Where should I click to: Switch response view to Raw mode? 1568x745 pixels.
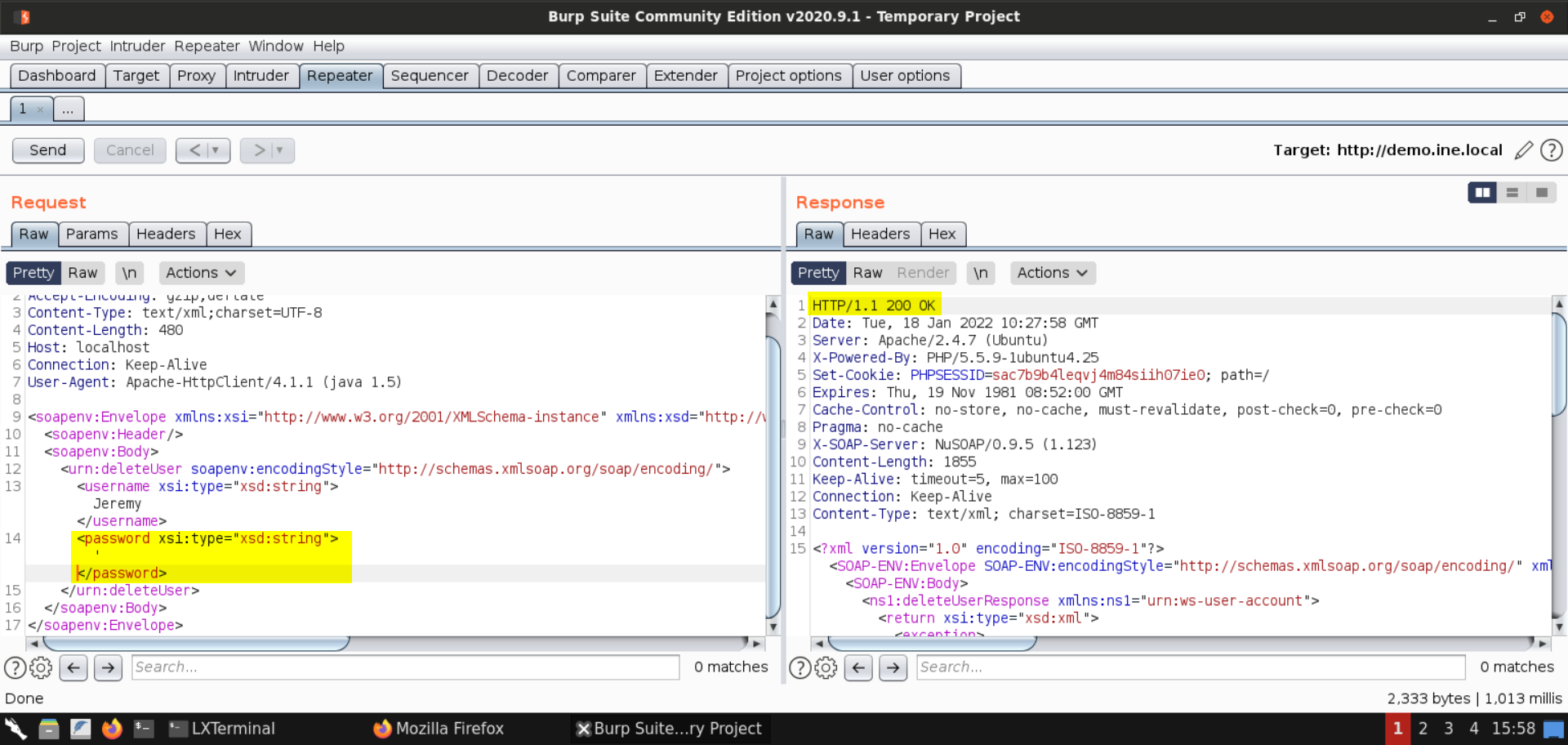[x=867, y=273]
